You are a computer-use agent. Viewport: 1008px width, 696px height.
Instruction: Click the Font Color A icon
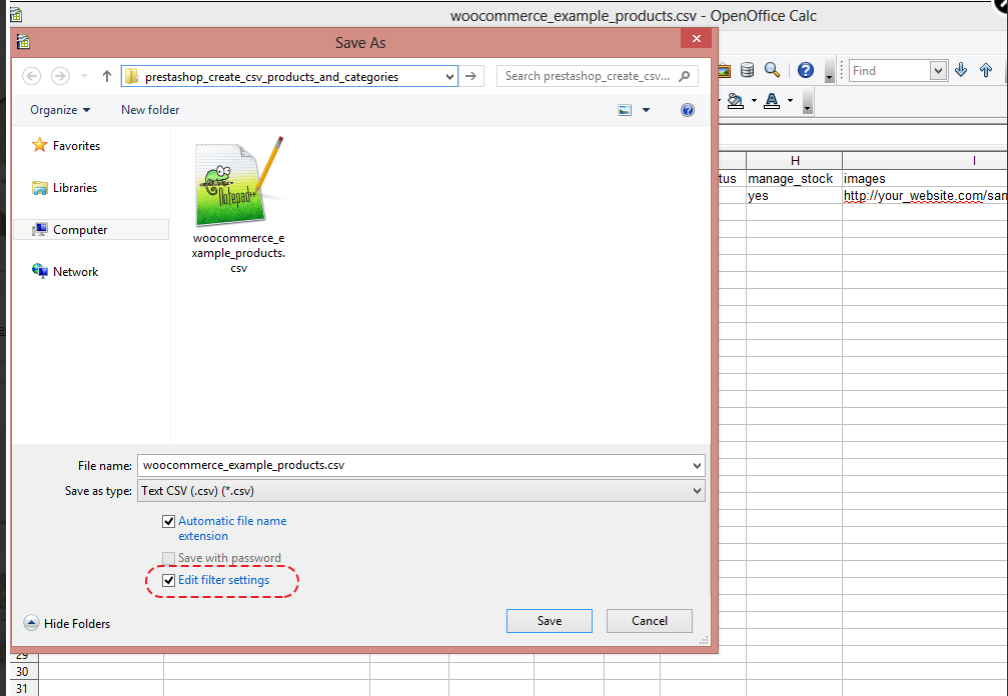(772, 101)
